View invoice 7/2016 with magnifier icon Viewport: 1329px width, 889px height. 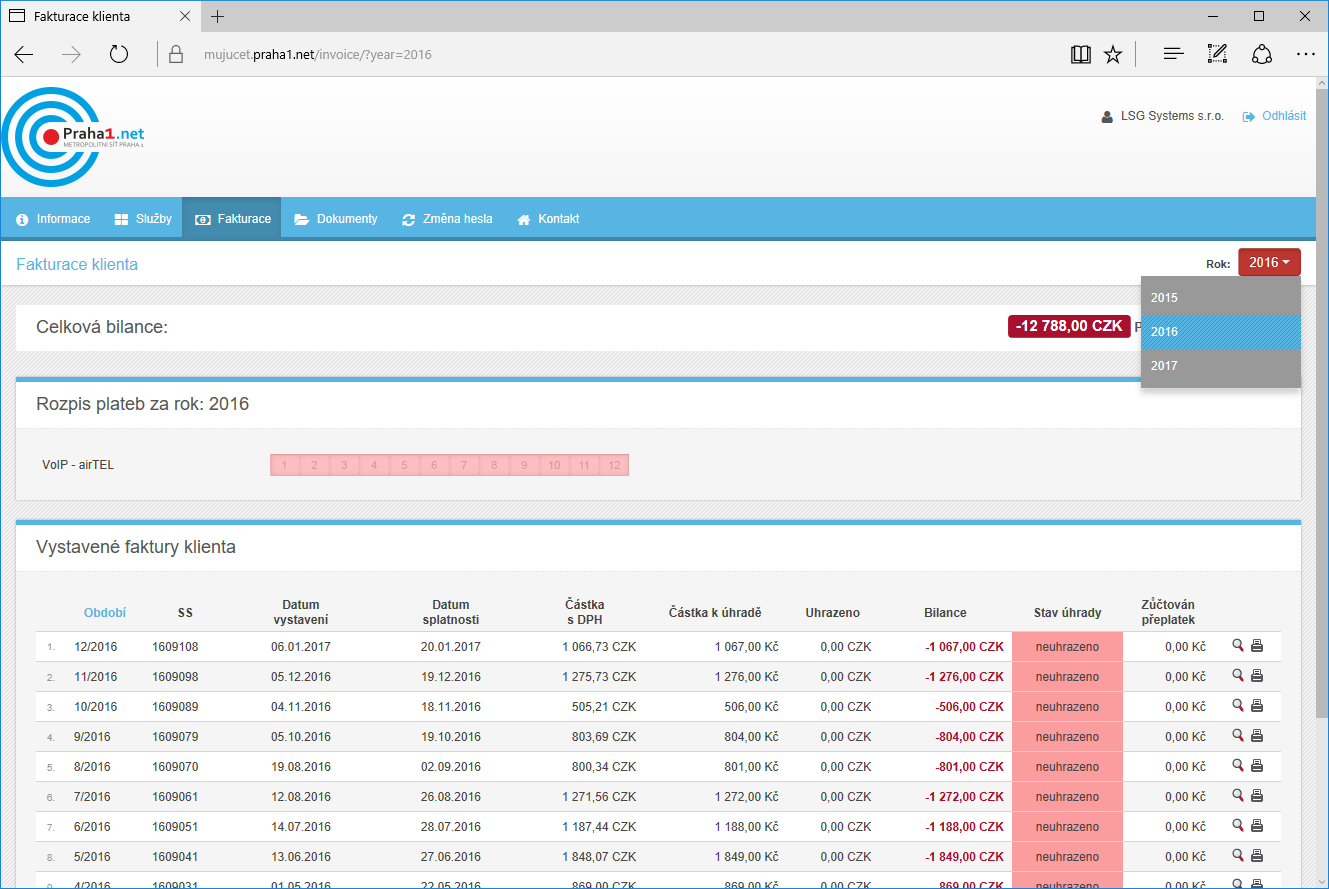1238,796
